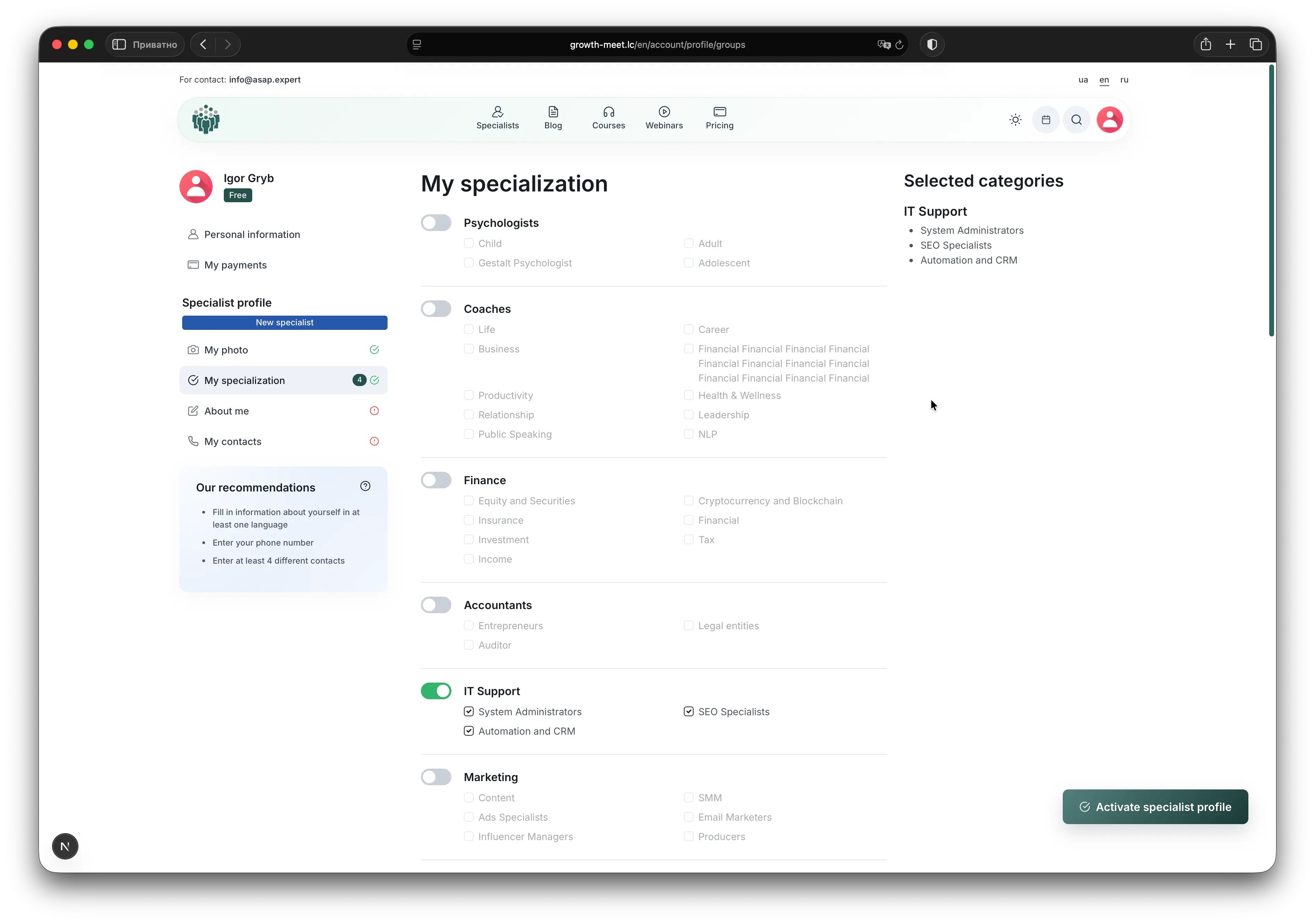Viewport: 1315px width, 924px height.
Task: Toggle the light/dark theme sun icon
Action: click(1015, 120)
